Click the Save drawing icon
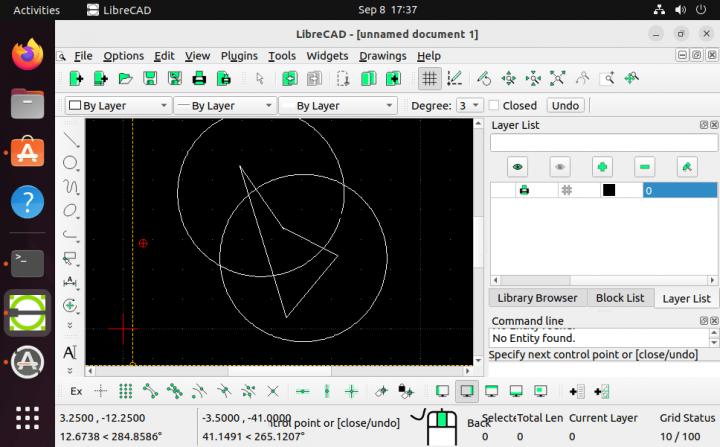The height and width of the screenshot is (447, 720). (x=150, y=78)
